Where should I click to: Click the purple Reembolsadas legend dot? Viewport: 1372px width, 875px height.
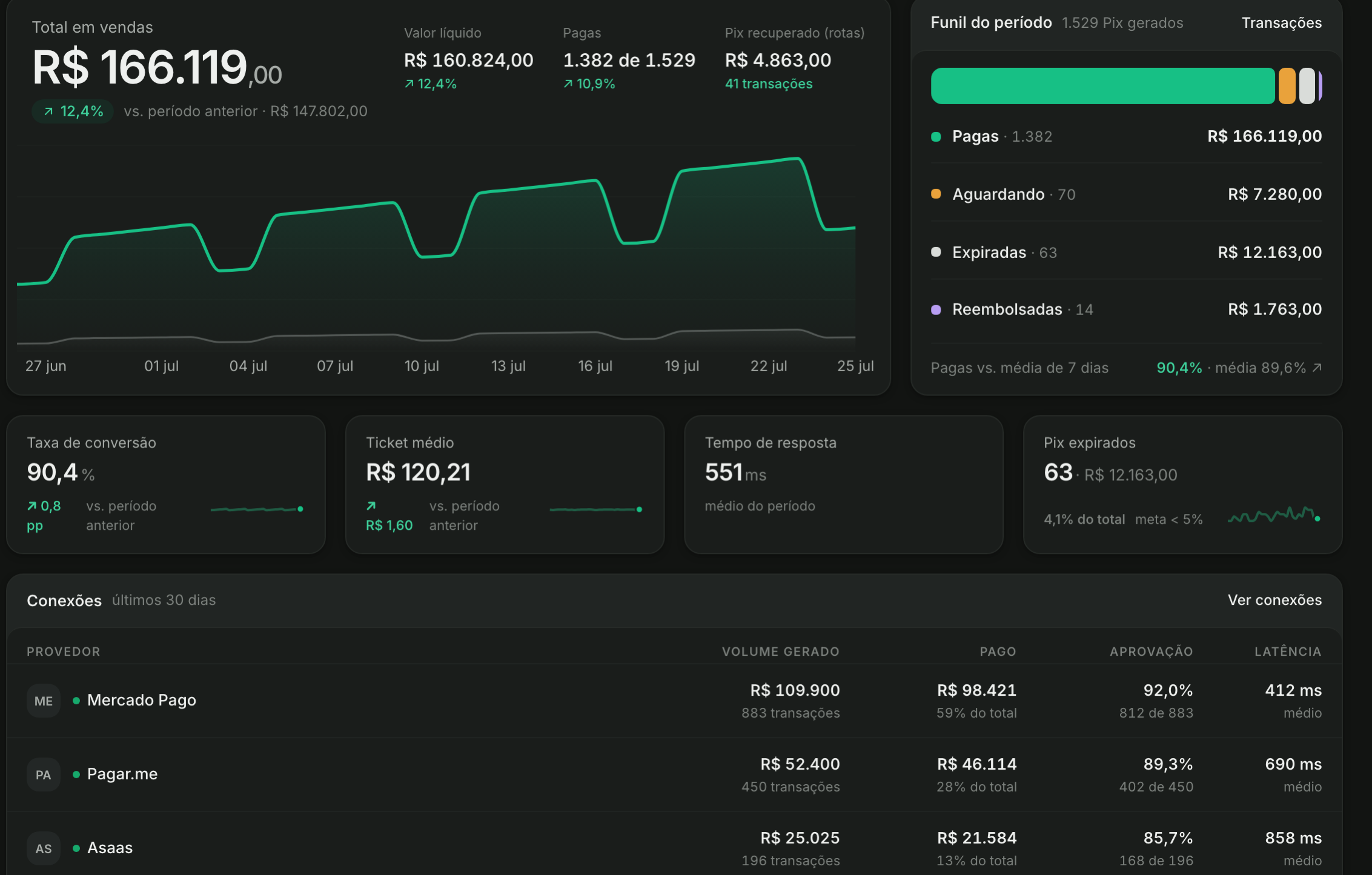point(936,309)
